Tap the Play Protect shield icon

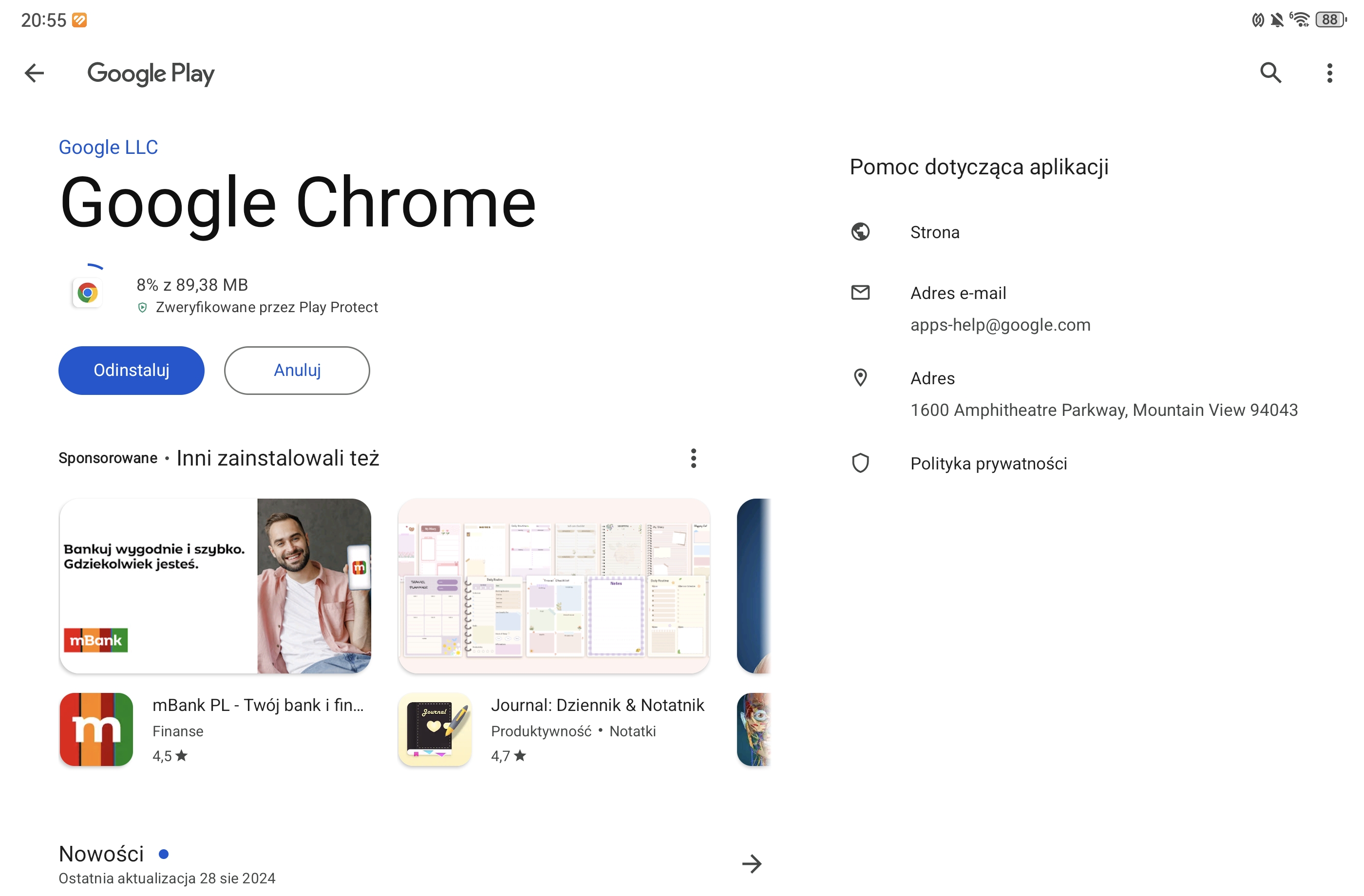[x=143, y=308]
